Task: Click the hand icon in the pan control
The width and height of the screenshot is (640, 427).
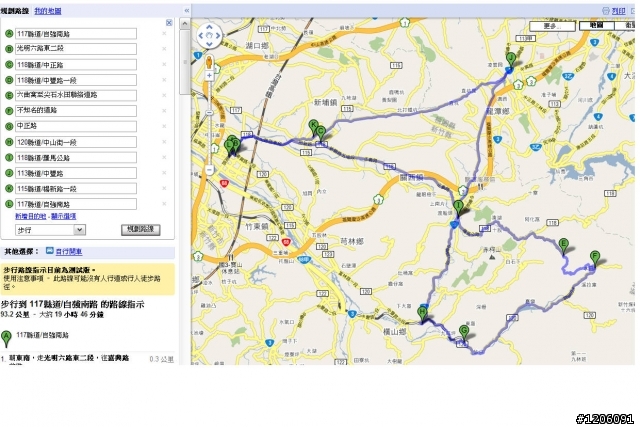Action: tap(209, 36)
